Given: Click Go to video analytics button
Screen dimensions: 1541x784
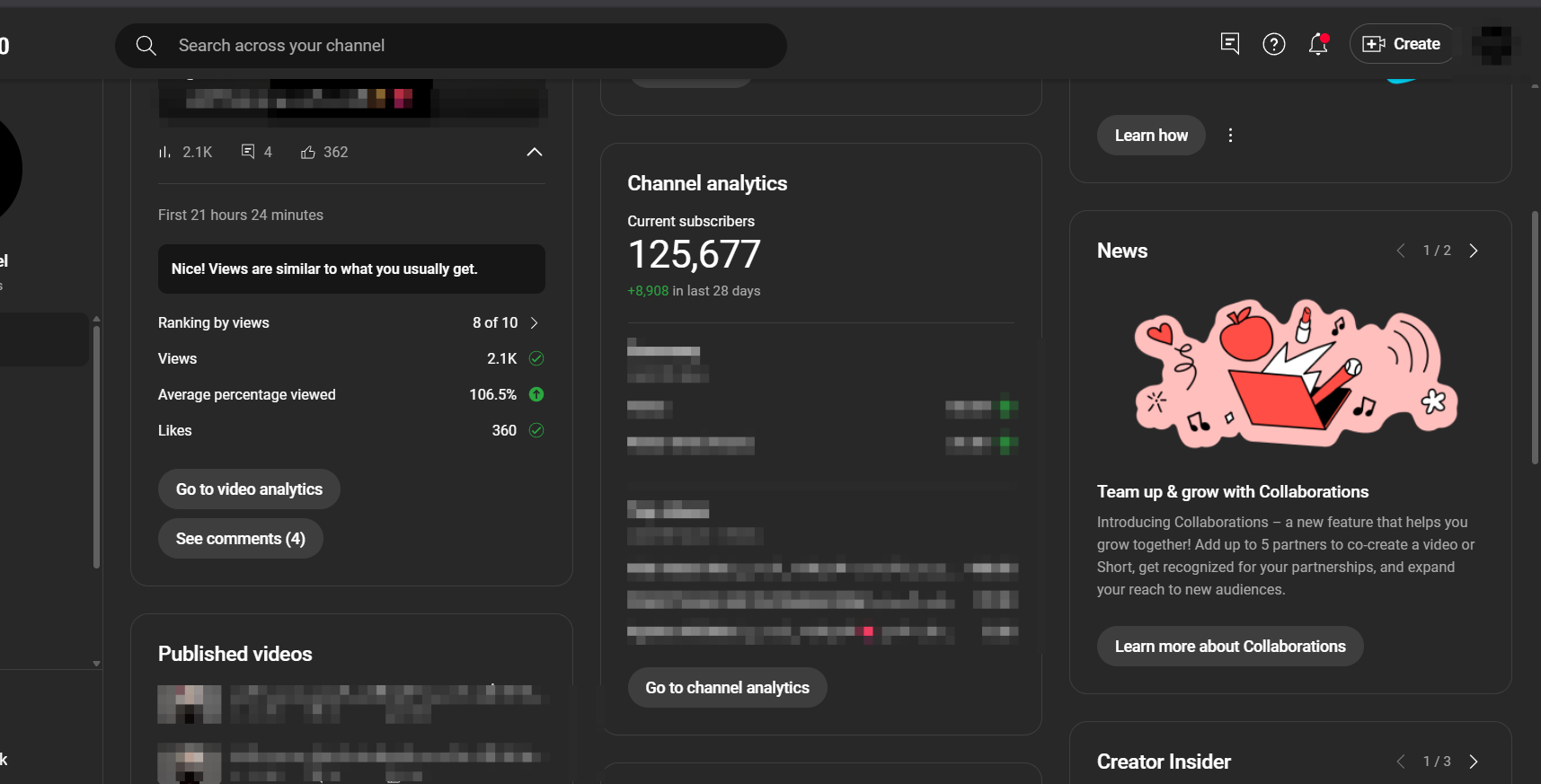Looking at the screenshot, I should (249, 489).
